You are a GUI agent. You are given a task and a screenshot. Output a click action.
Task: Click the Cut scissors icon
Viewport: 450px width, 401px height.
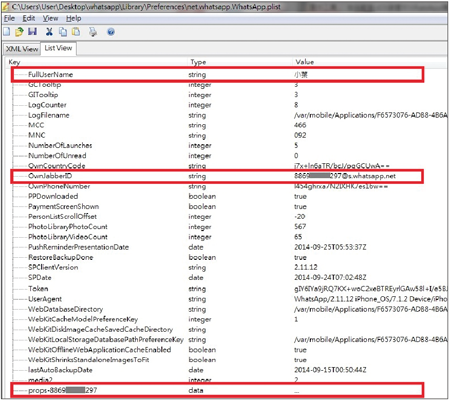[x=49, y=32]
